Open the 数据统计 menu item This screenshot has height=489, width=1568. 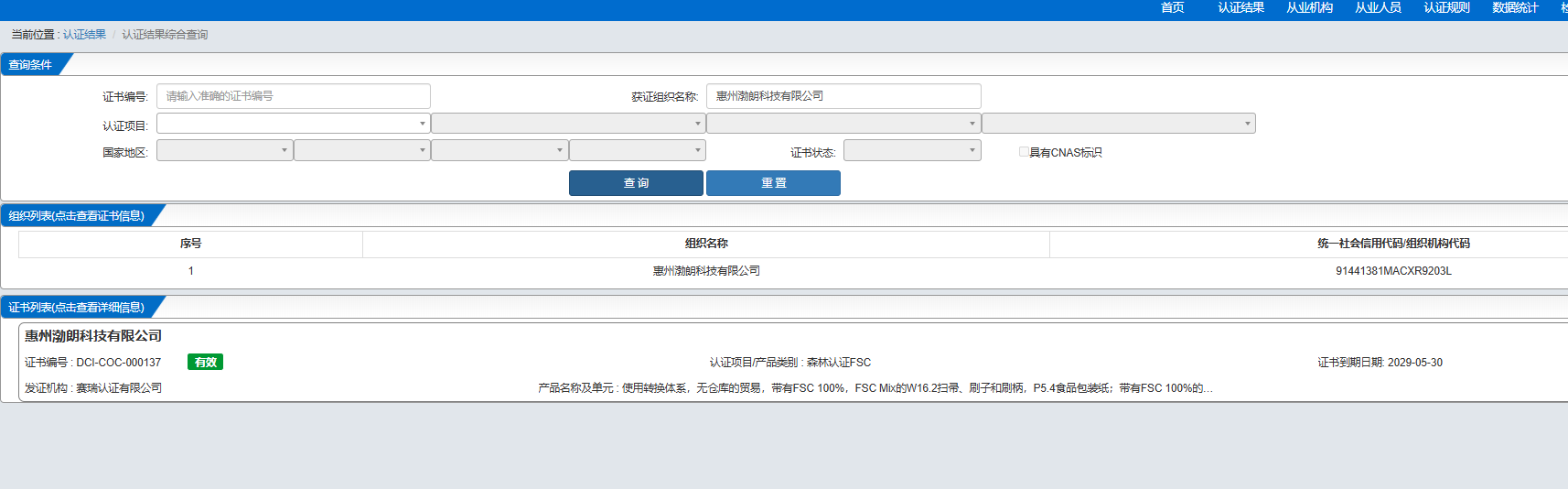pyautogui.click(x=1515, y=7)
